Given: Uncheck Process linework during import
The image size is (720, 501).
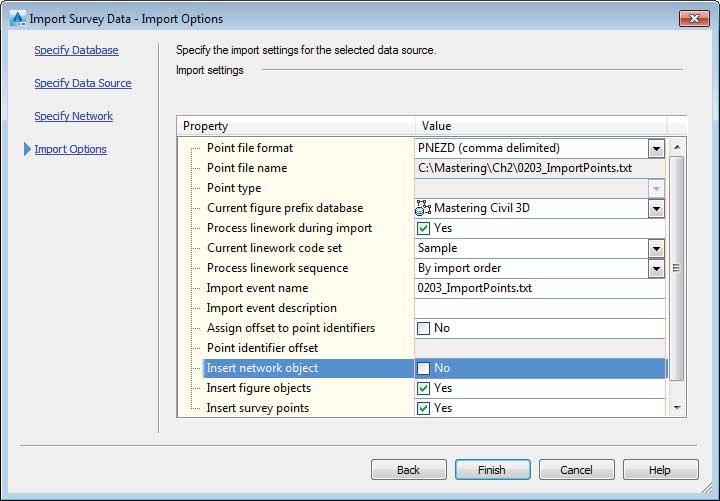Looking at the screenshot, I should coord(423,228).
